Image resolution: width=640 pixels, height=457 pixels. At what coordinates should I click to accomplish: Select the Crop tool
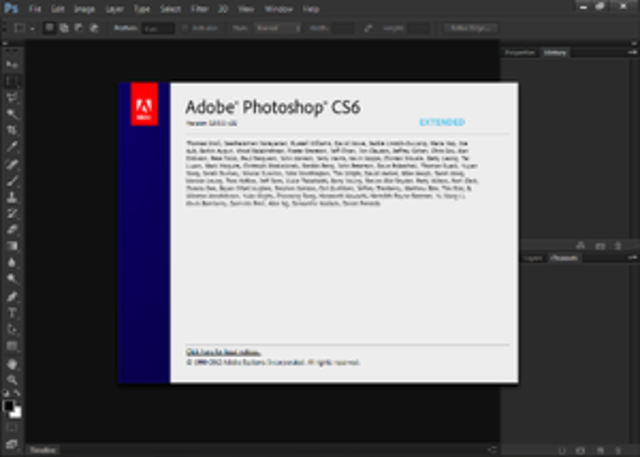(12, 130)
